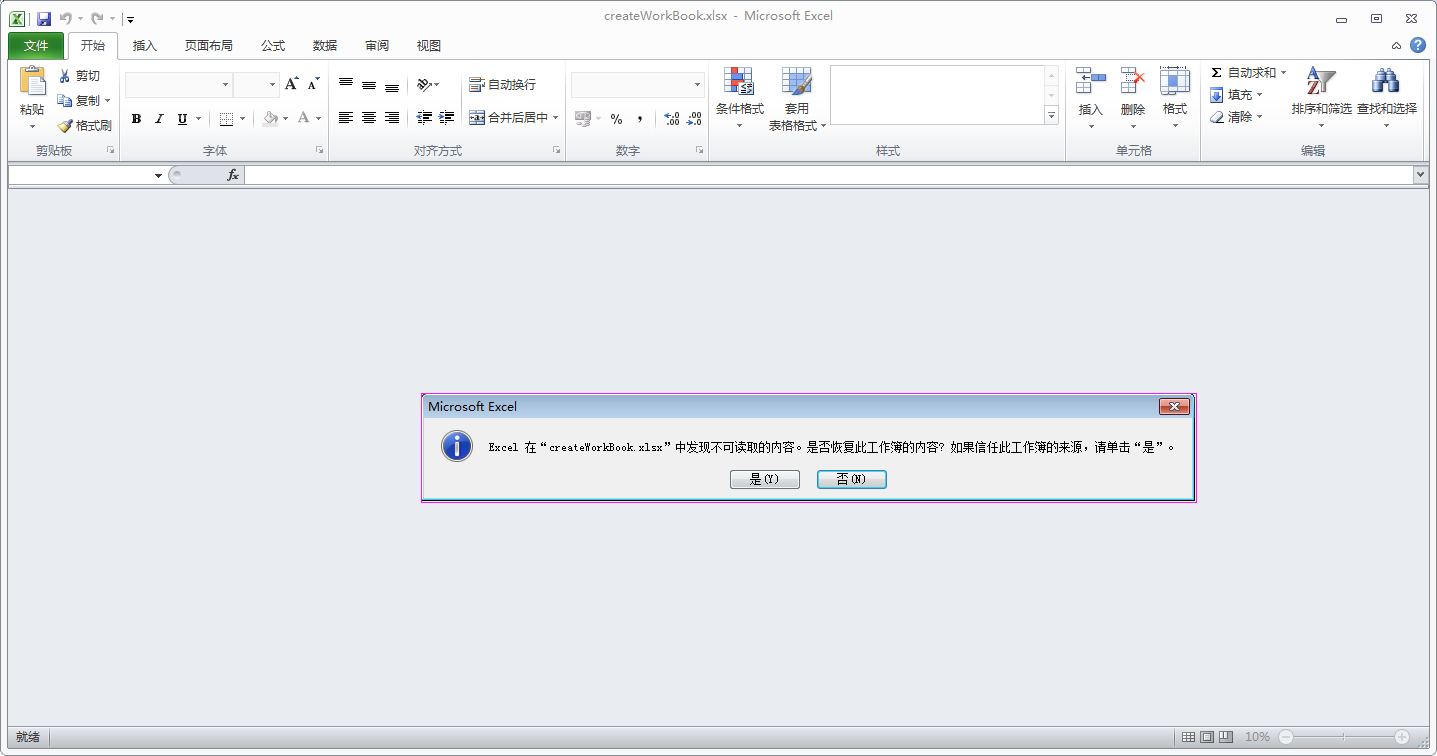
Task: Switch to the Formulas (公式) tab
Action: (x=273, y=46)
